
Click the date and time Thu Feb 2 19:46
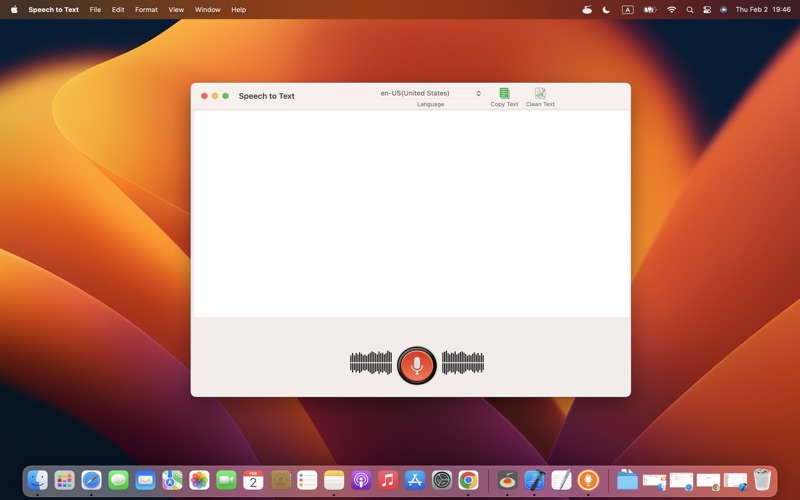click(x=763, y=10)
